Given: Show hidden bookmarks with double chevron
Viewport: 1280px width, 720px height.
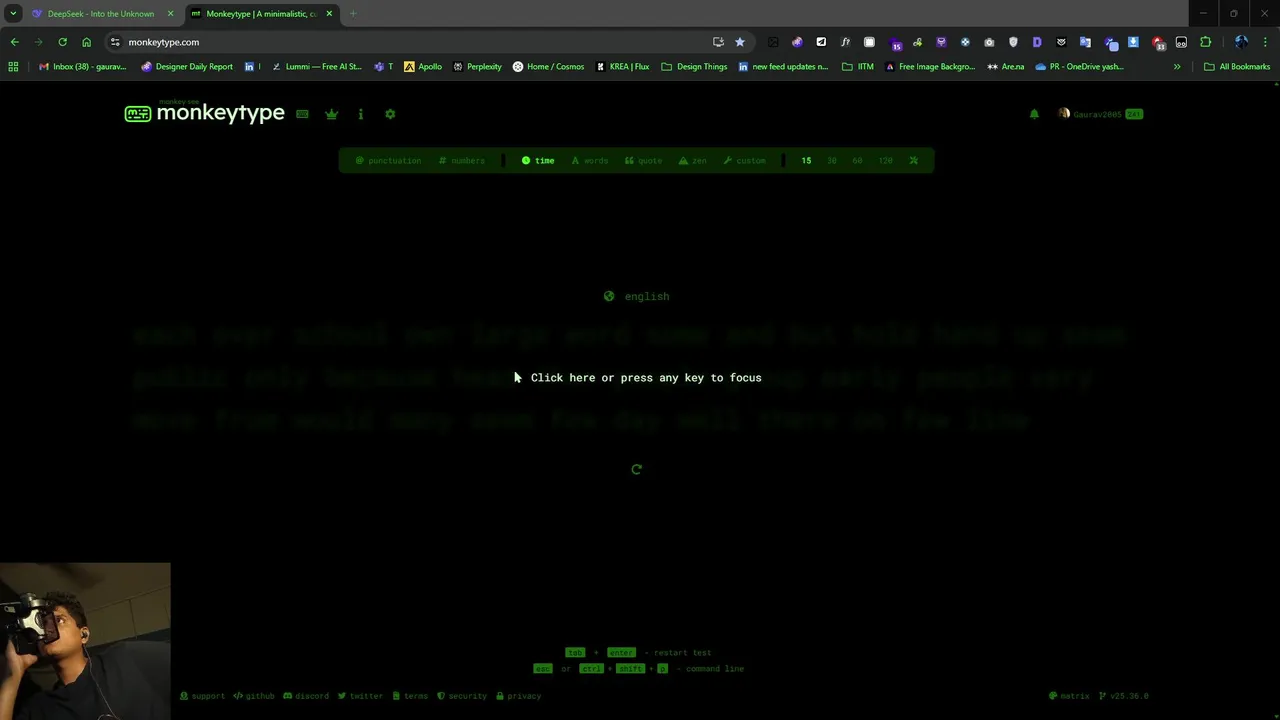Looking at the screenshot, I should pos(1177,67).
